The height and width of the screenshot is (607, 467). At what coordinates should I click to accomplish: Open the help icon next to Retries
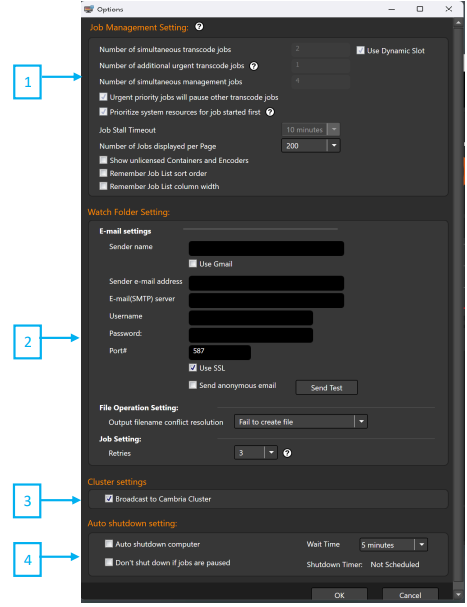(287, 453)
